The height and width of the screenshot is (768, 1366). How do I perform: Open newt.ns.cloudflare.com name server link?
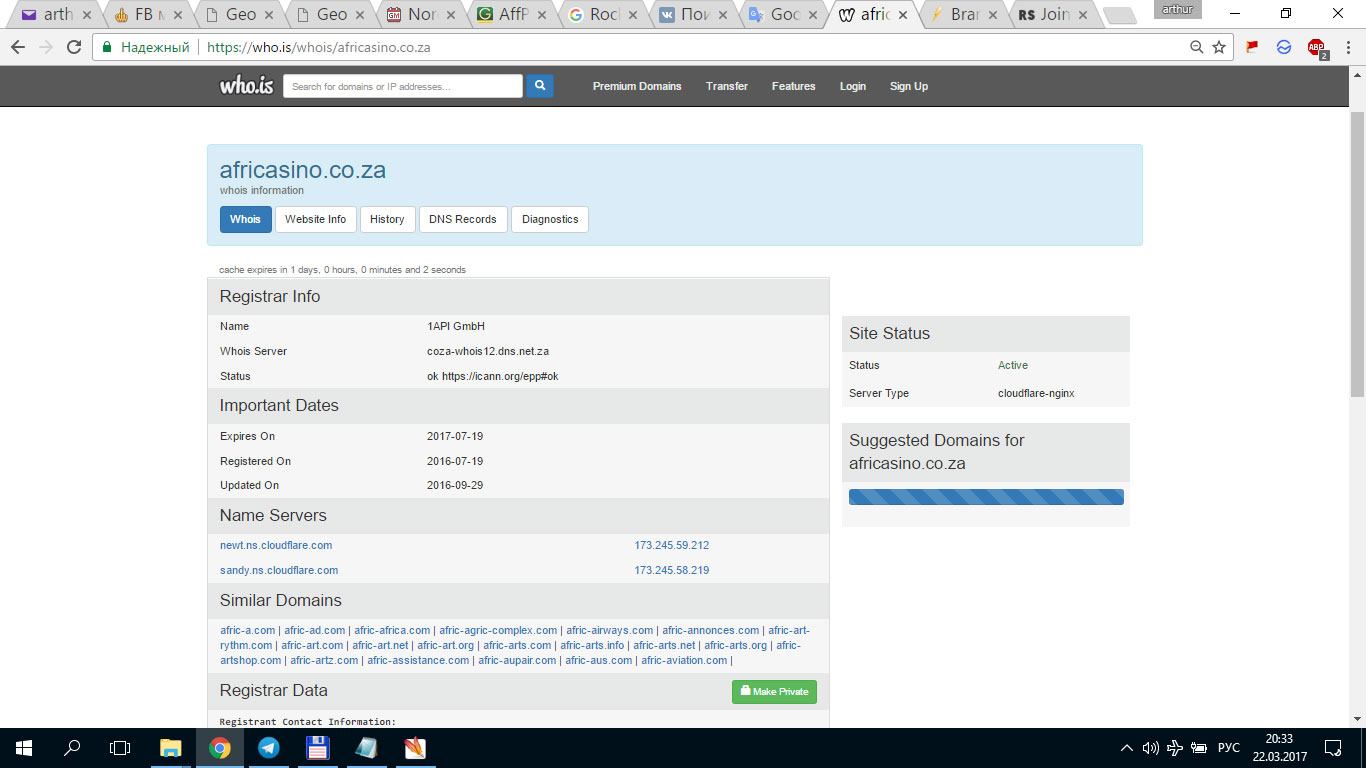[276, 545]
